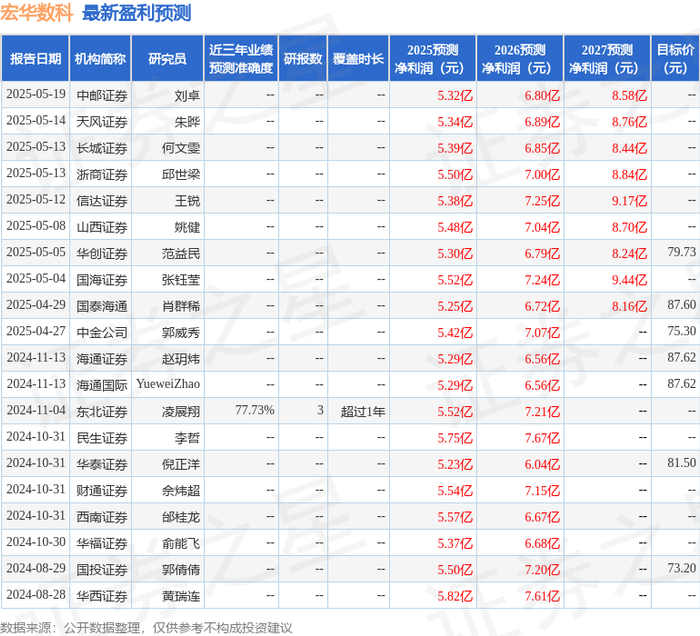Select the 华西证券 institution cell

point(102,595)
